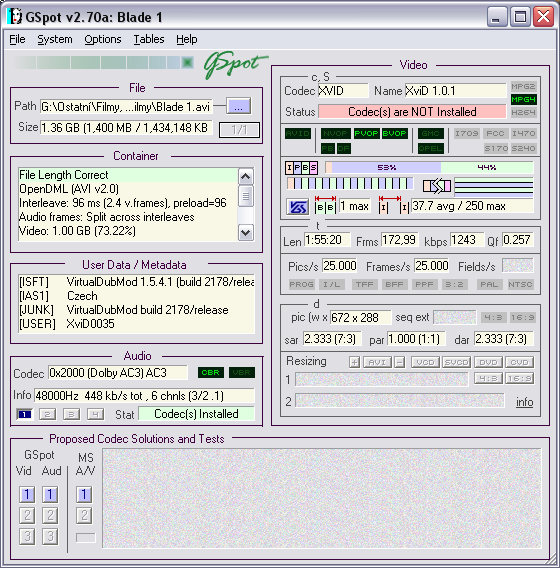
Task: Click the BFF indicator
Action: pyautogui.click(x=394, y=284)
